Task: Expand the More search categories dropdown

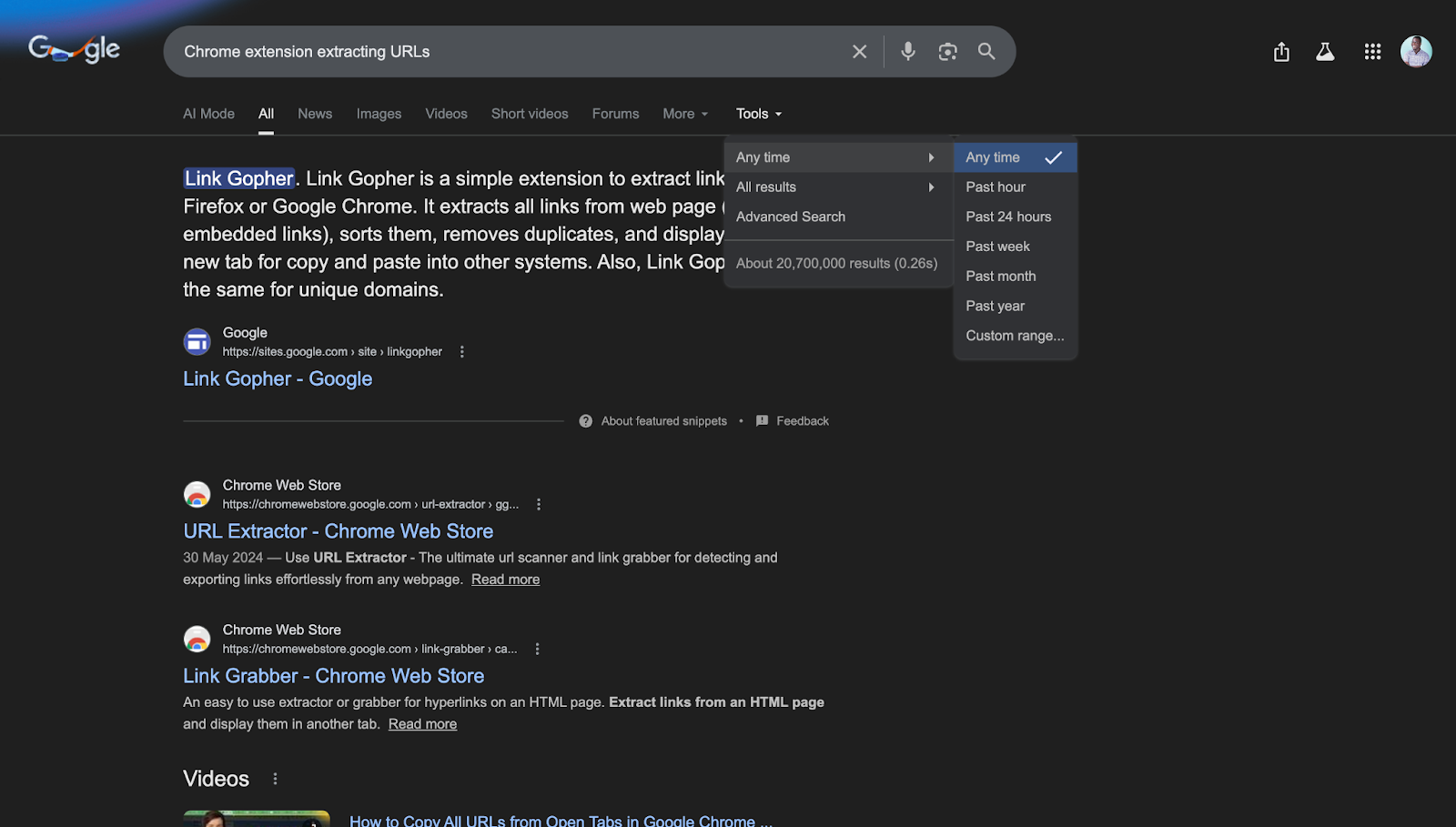Action: coord(684,113)
